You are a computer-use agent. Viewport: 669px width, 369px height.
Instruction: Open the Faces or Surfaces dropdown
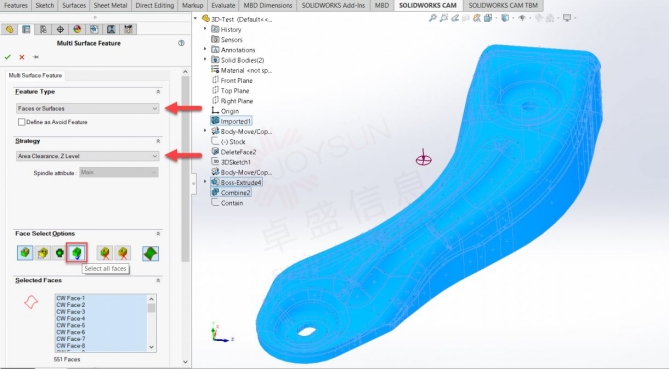tap(87, 108)
